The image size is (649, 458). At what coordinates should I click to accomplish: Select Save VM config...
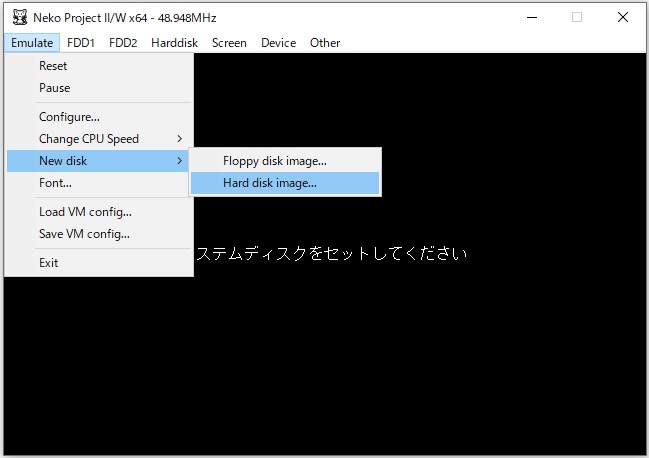tap(99, 234)
